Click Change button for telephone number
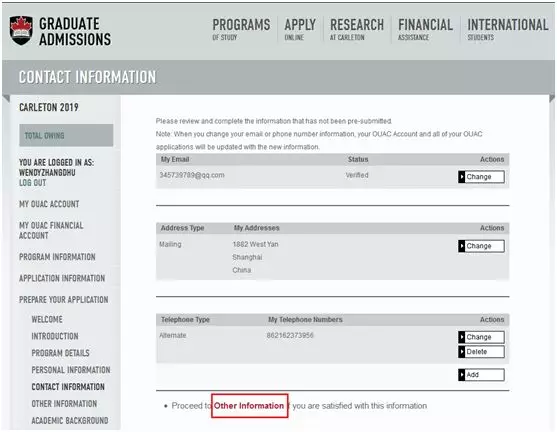This screenshot has width=557, height=432. click(481, 337)
